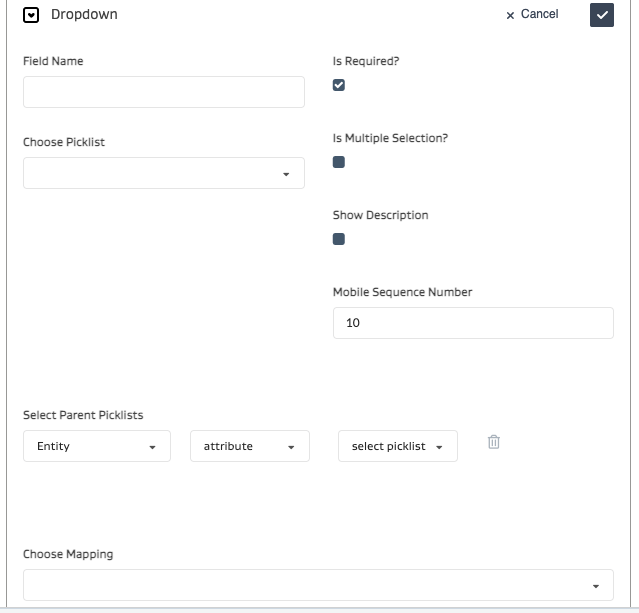
Task: Confirm with the checkmark save button
Action: click(601, 15)
